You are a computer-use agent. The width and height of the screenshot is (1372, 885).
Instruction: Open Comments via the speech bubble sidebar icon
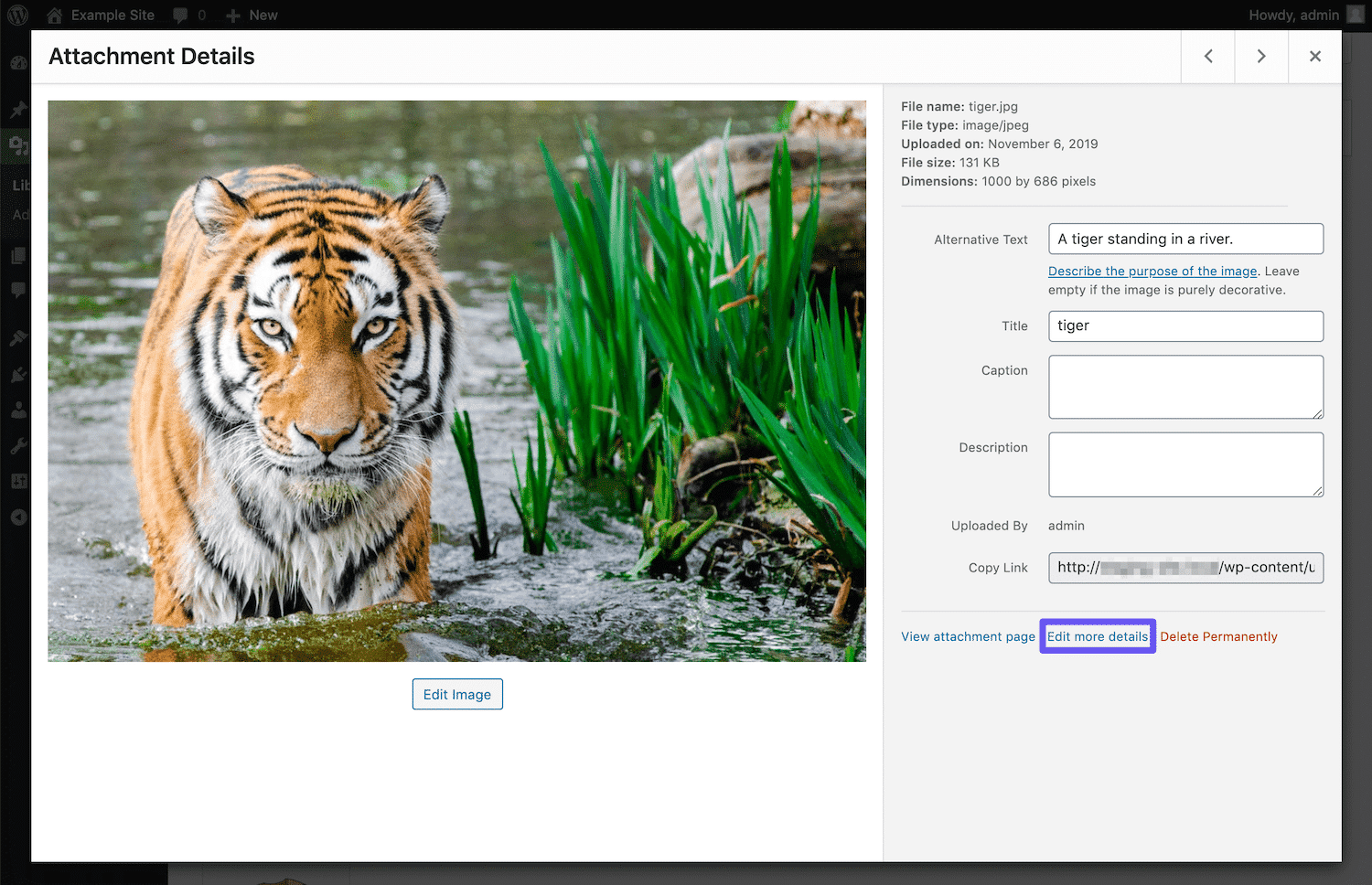[17, 291]
